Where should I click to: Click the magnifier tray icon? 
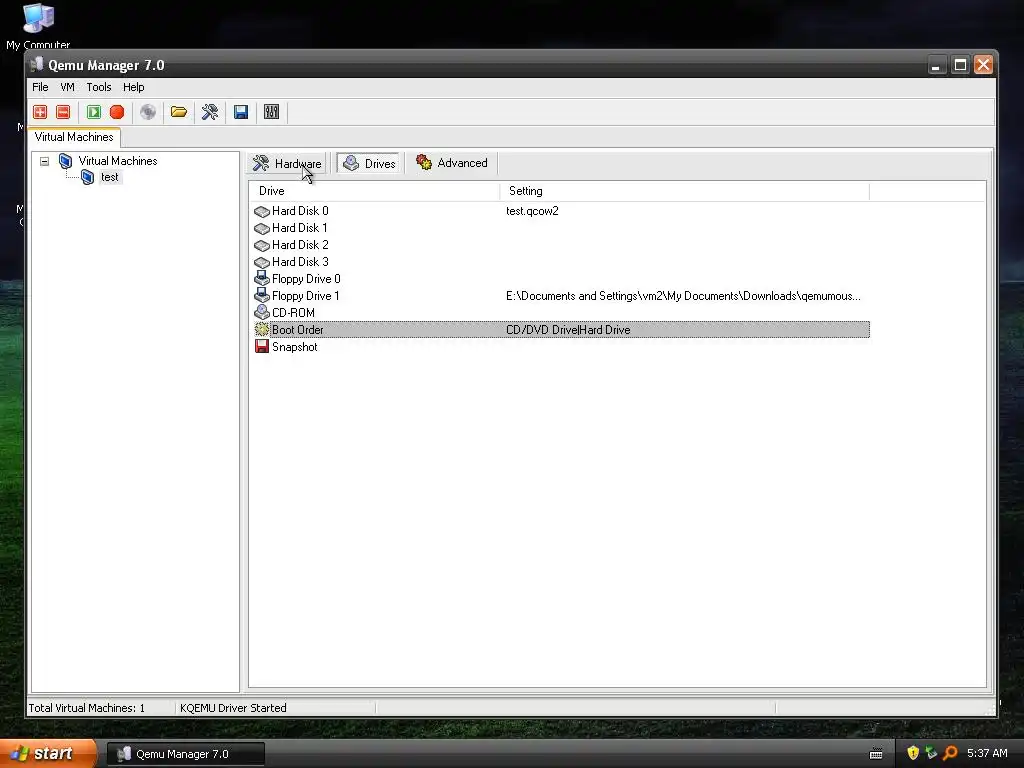point(950,753)
